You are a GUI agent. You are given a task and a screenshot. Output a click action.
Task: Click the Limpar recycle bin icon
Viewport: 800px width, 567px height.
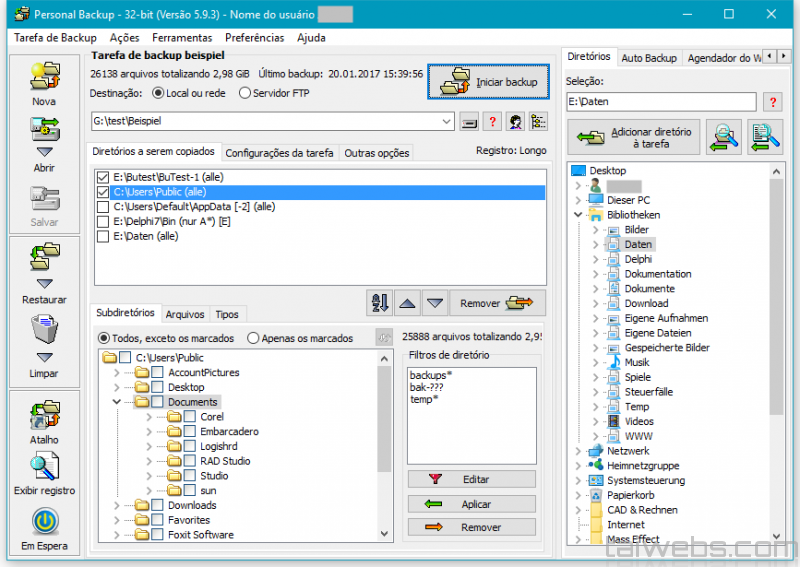click(44, 331)
